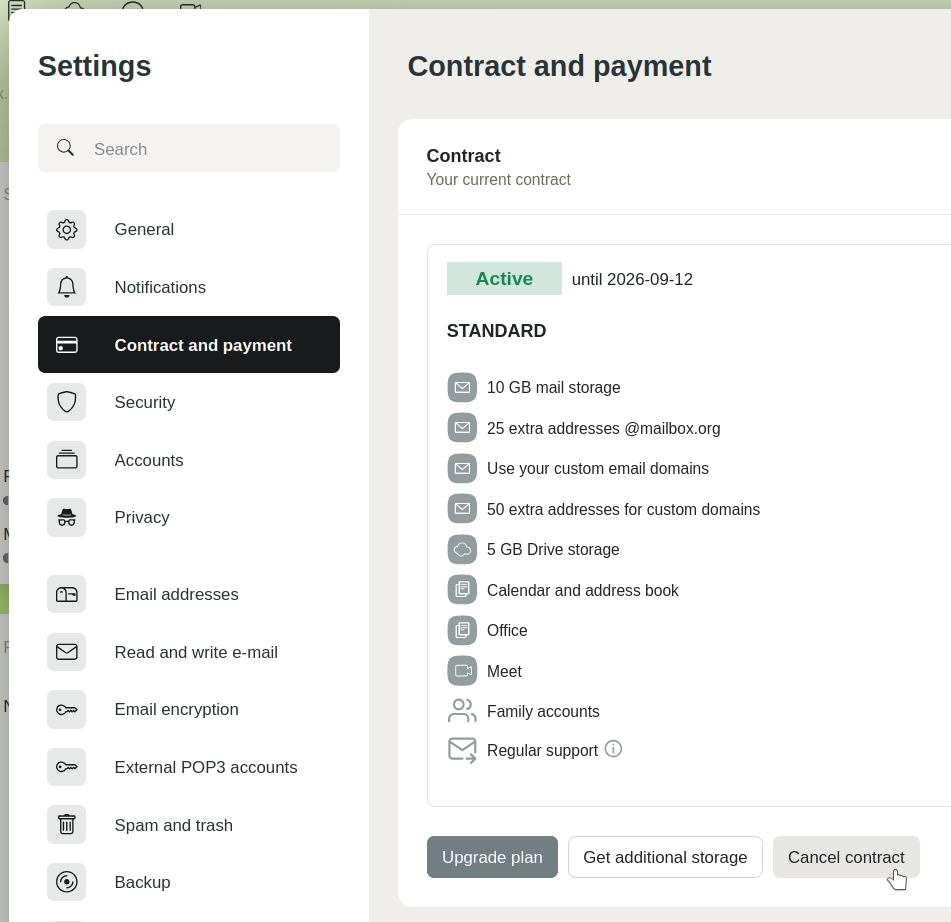Click Get additional storage button
This screenshot has width=951, height=922.
click(665, 857)
